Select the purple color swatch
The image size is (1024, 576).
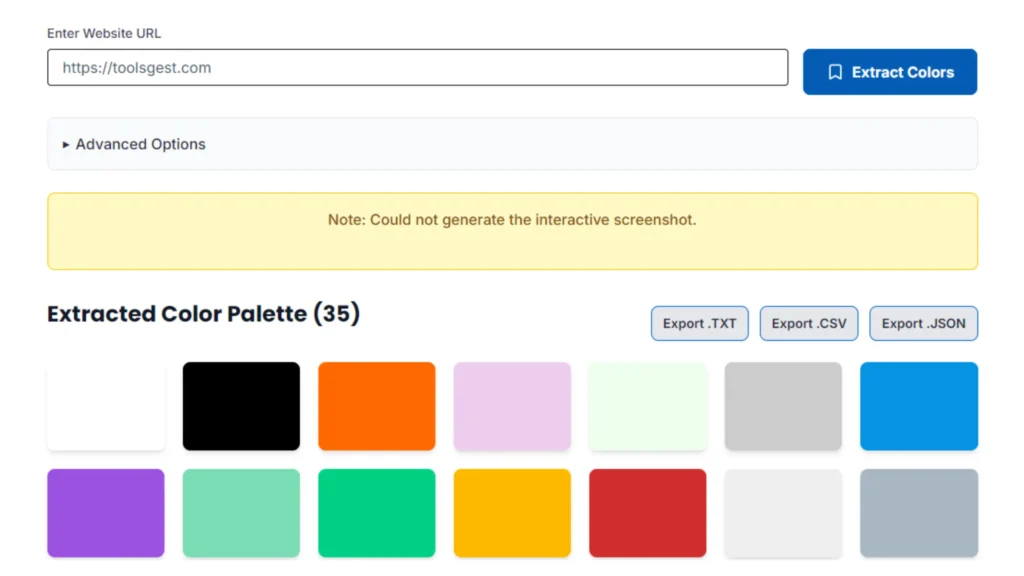tap(106, 513)
